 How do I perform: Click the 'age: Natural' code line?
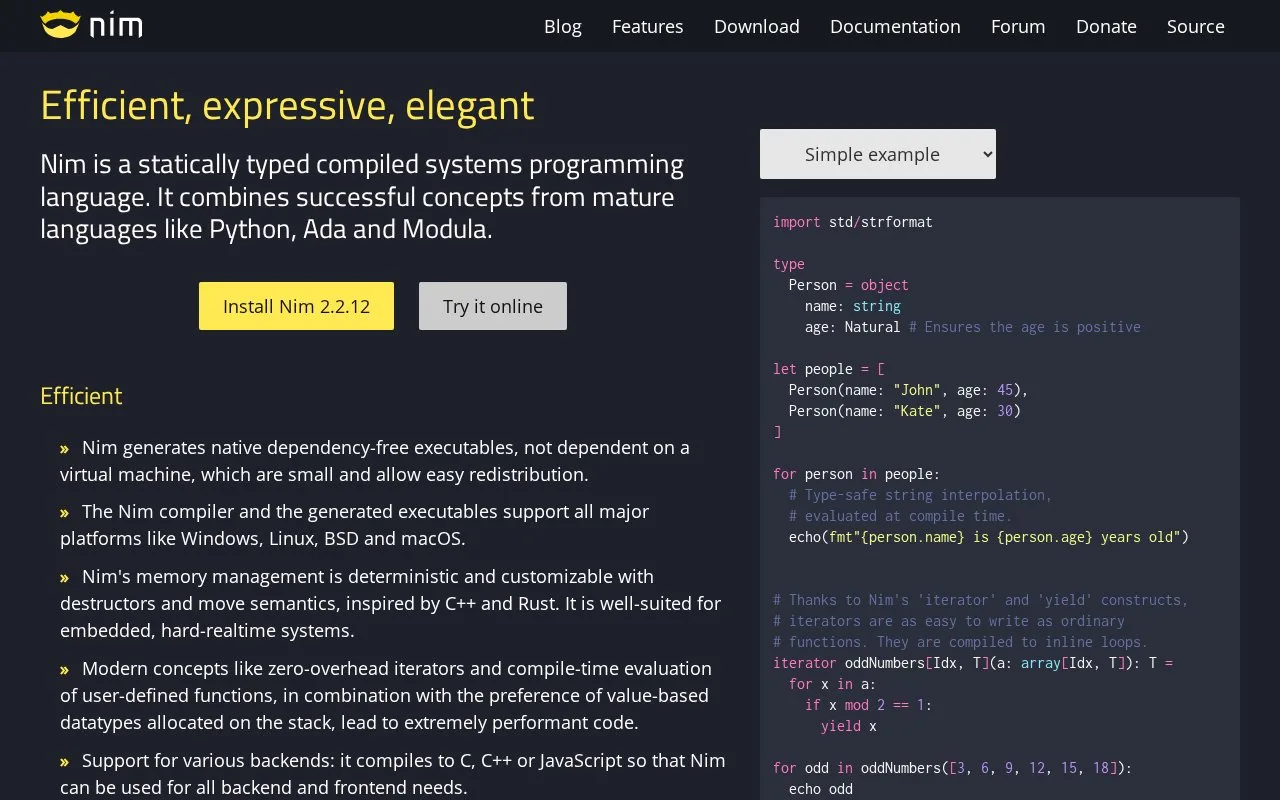point(973,327)
